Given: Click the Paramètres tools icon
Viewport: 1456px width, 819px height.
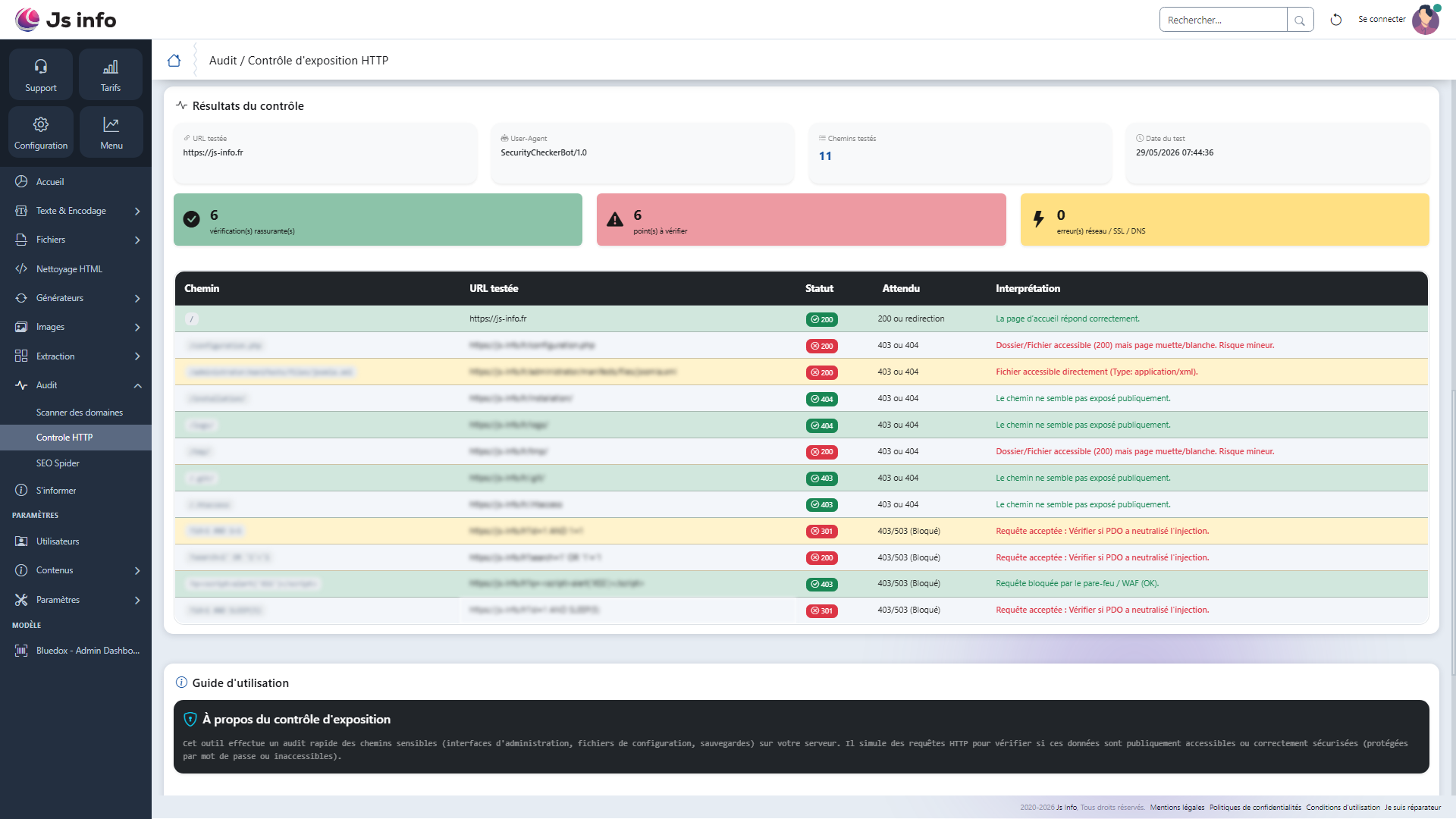Looking at the screenshot, I should [x=21, y=600].
